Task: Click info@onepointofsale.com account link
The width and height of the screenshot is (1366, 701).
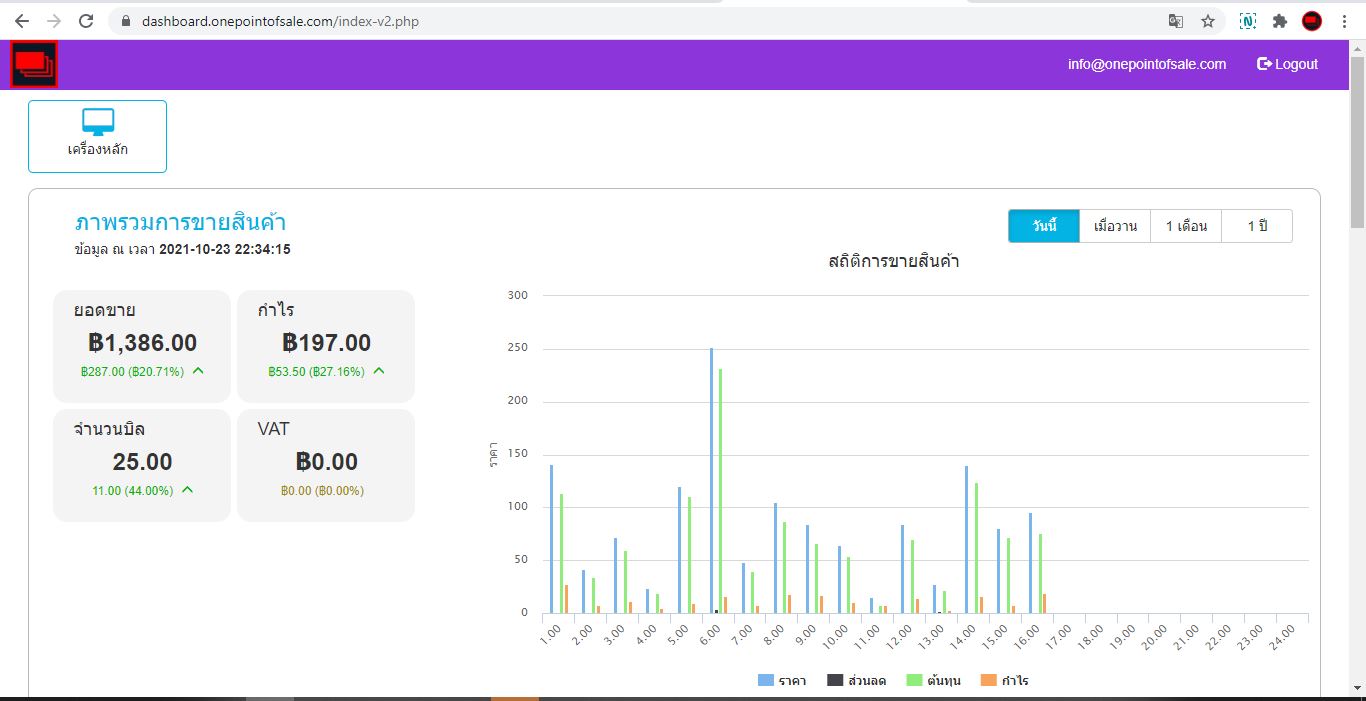Action: 1146,64
